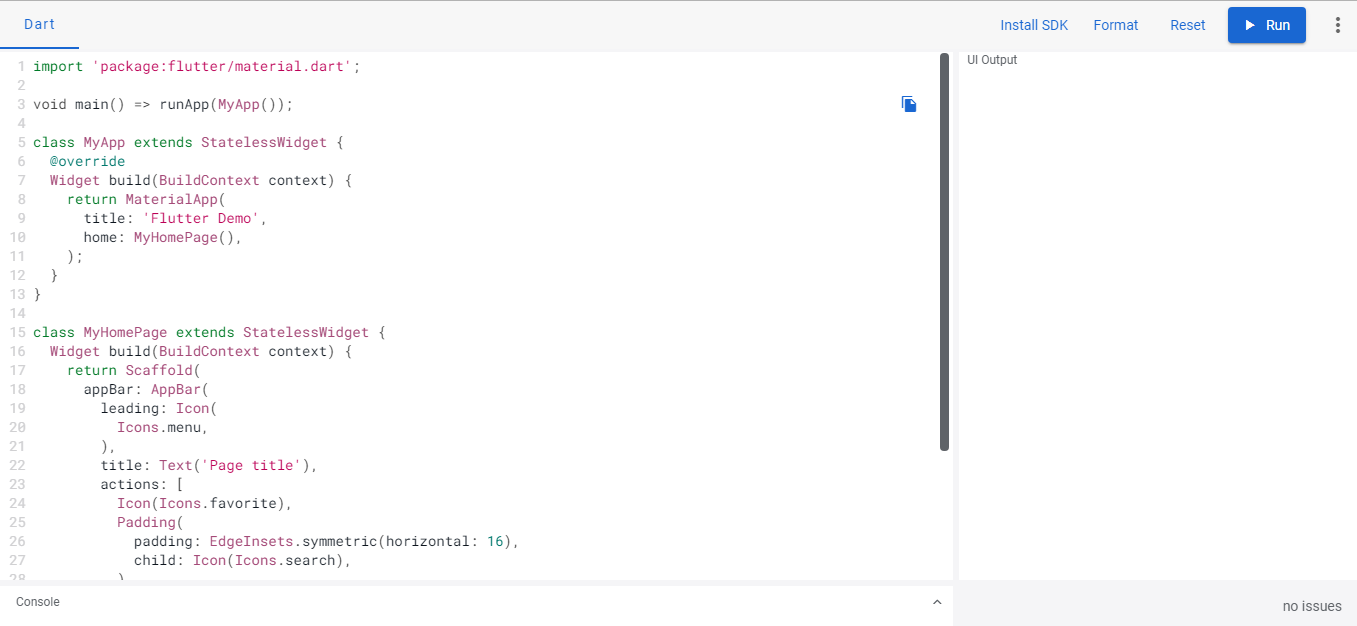Click the Format button

pyautogui.click(x=1116, y=25)
